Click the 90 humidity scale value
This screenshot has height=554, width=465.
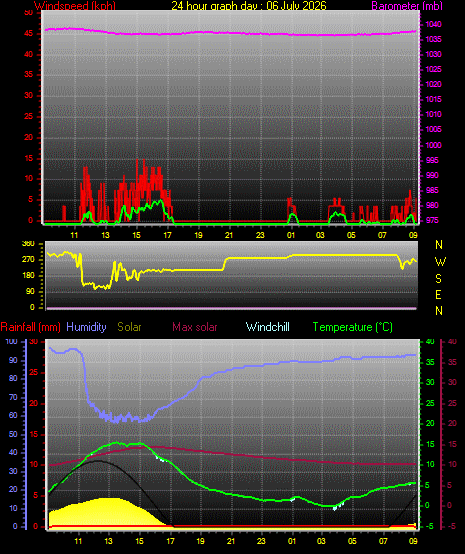(x=13, y=361)
